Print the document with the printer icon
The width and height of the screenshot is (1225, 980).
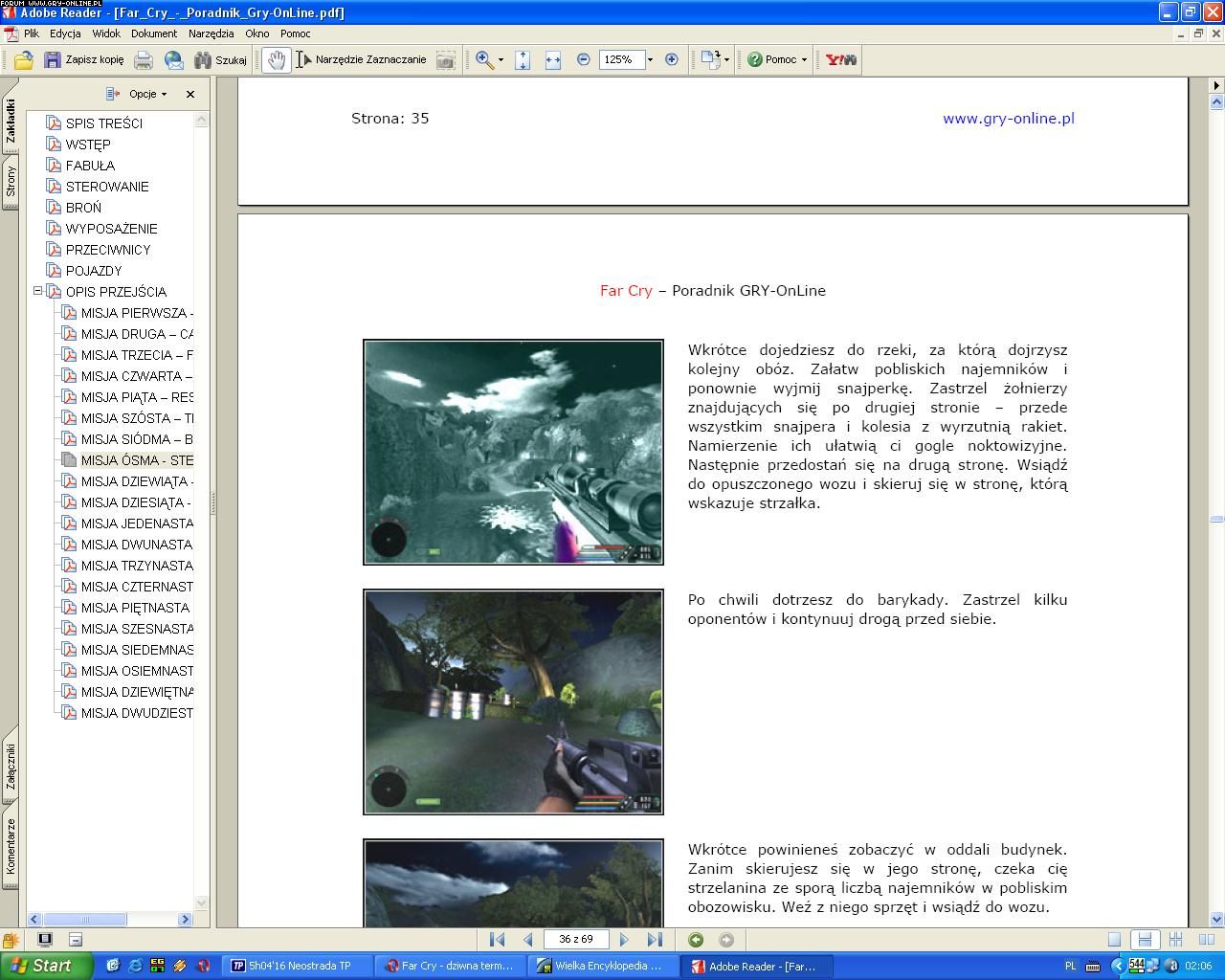coord(144,59)
